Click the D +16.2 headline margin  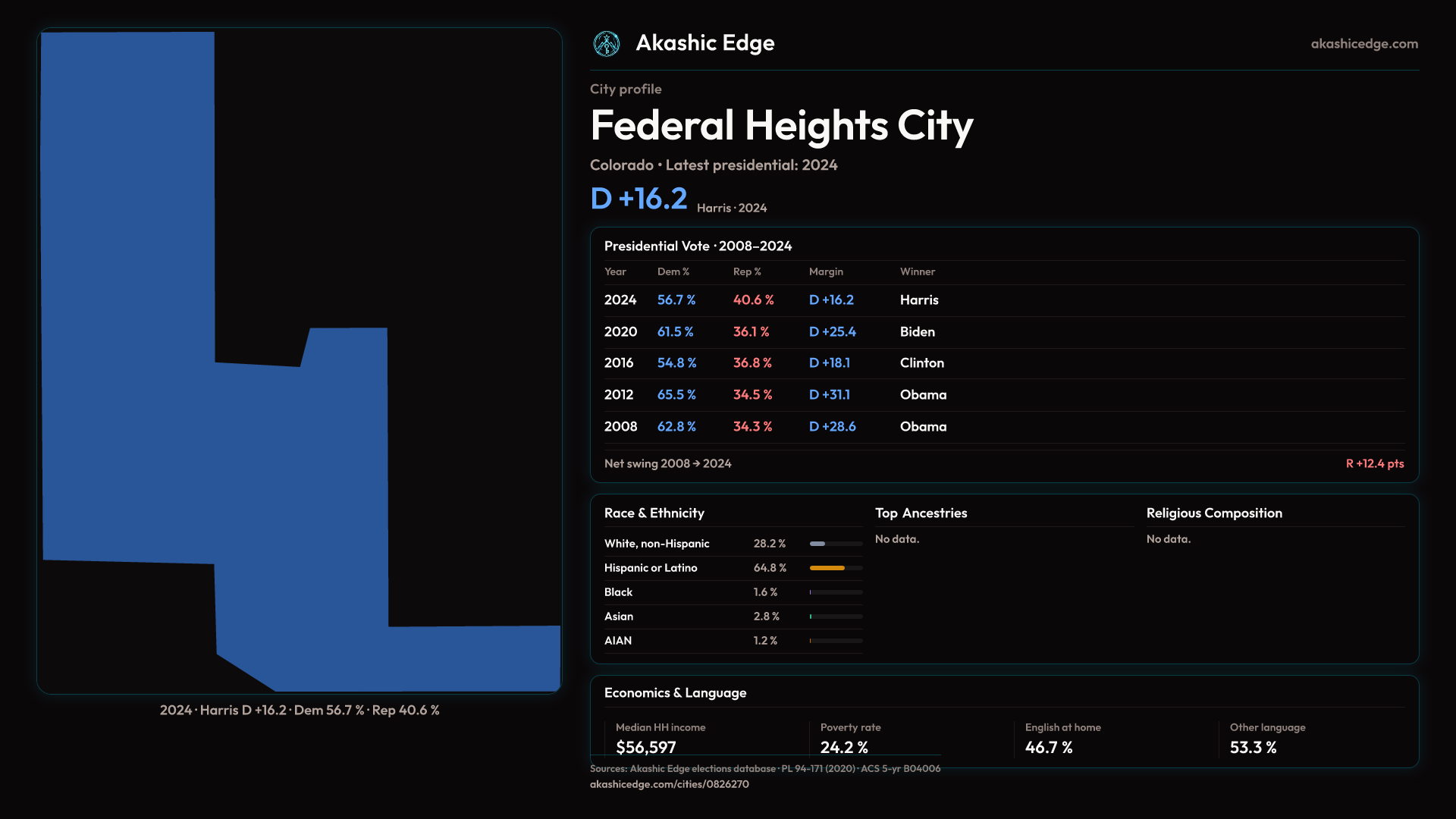(x=639, y=199)
